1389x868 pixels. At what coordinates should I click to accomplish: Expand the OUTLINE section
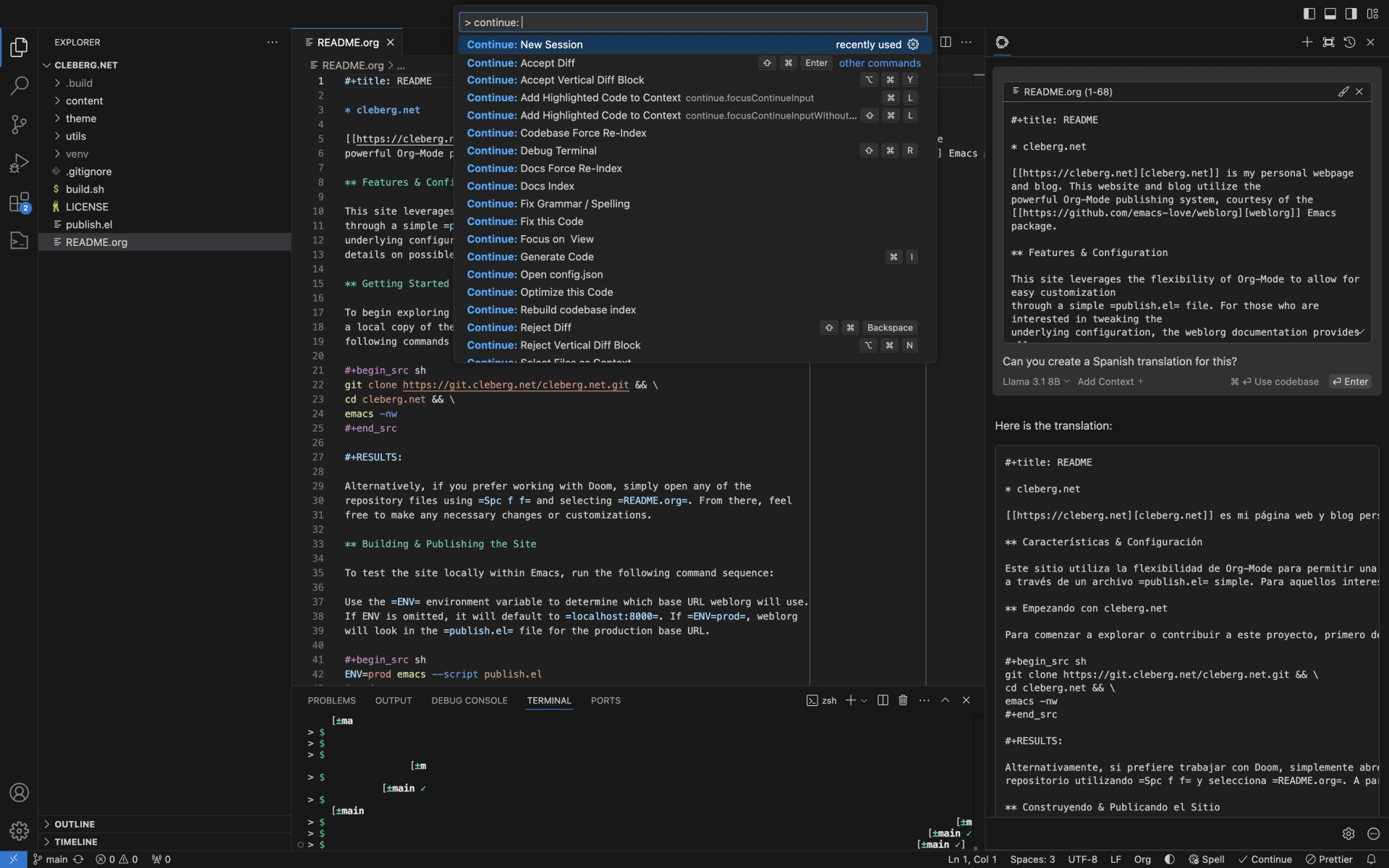click(x=75, y=824)
